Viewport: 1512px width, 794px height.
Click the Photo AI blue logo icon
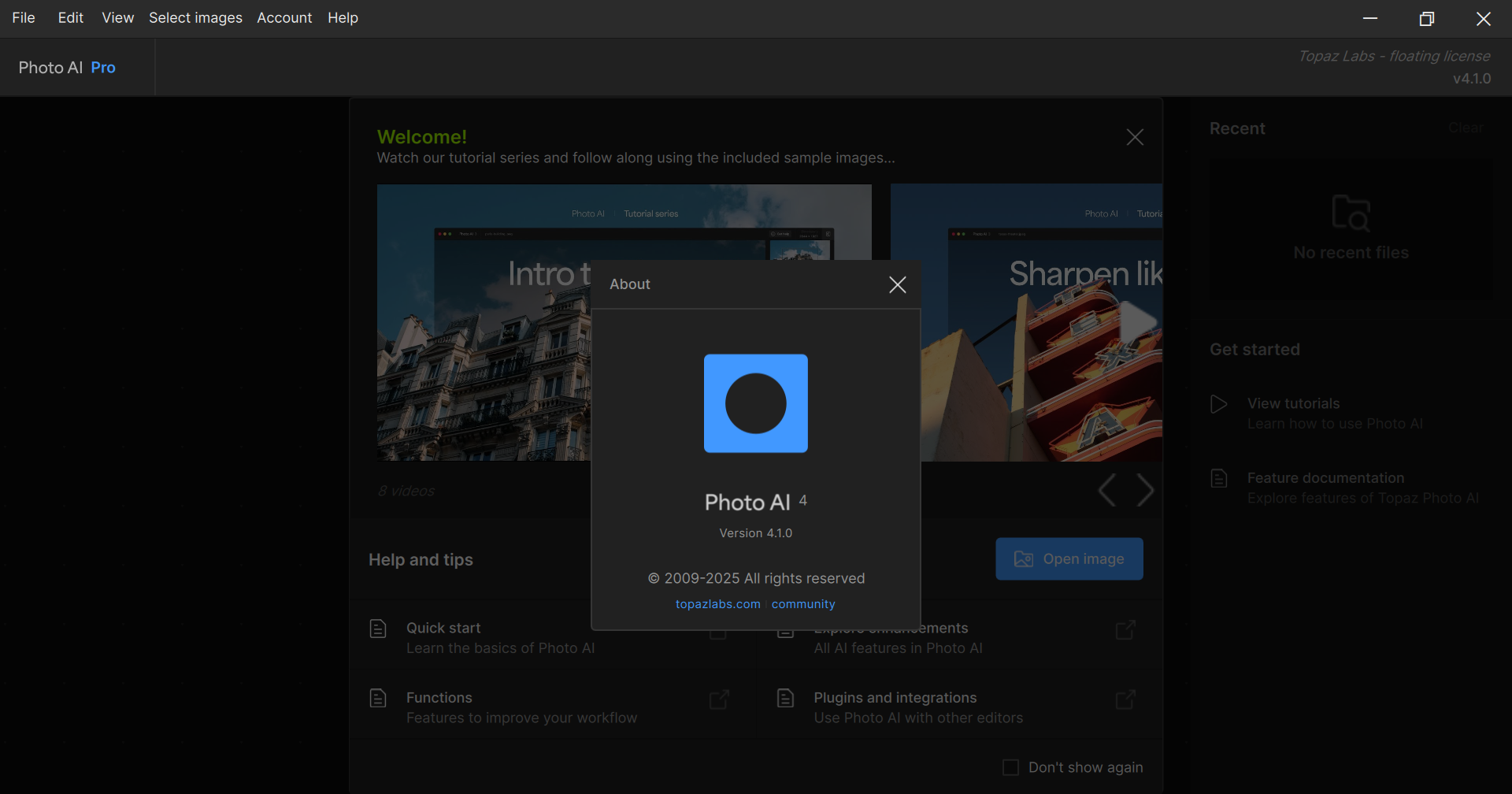(755, 403)
